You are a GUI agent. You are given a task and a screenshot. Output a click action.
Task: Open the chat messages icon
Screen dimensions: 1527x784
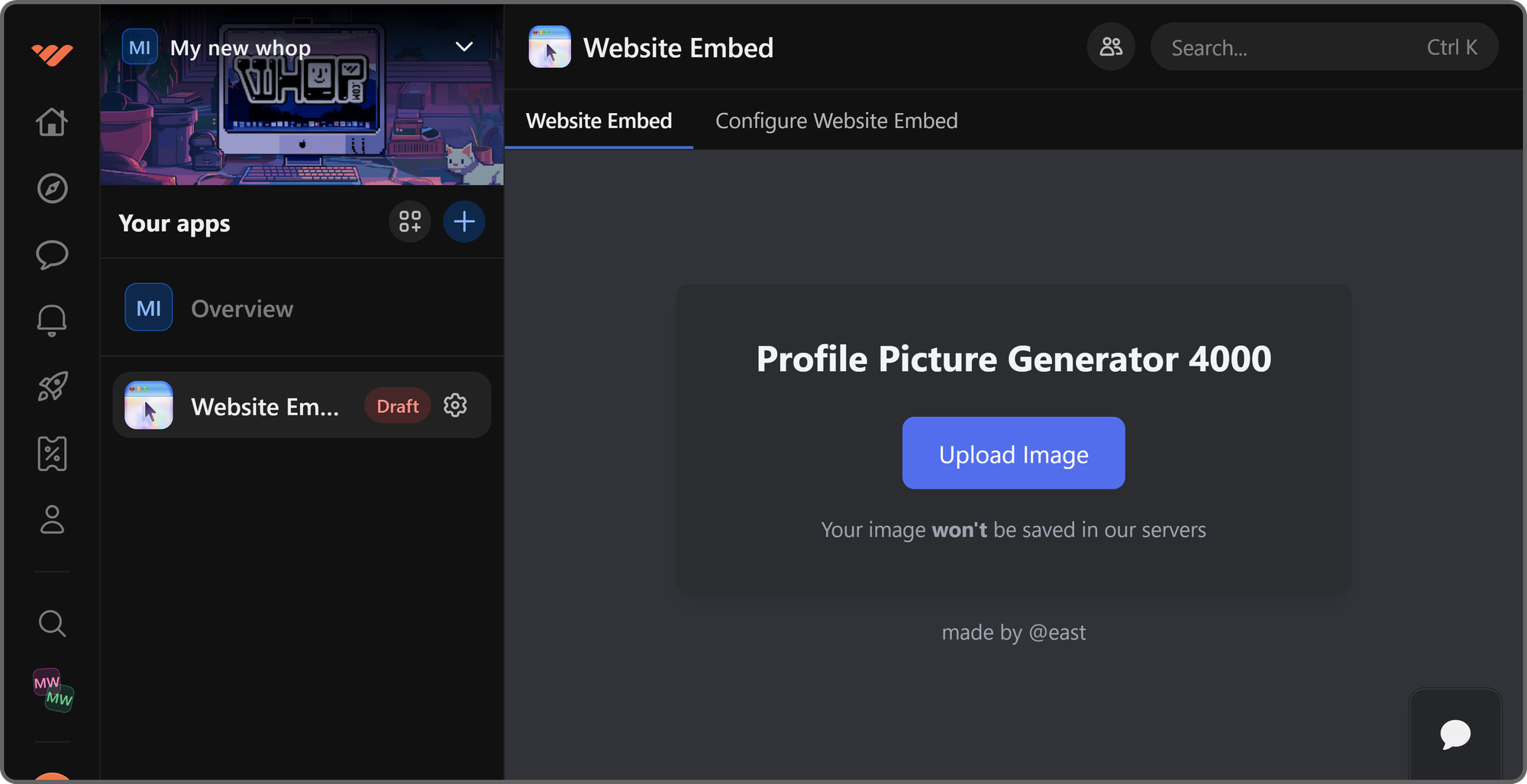coord(52,254)
